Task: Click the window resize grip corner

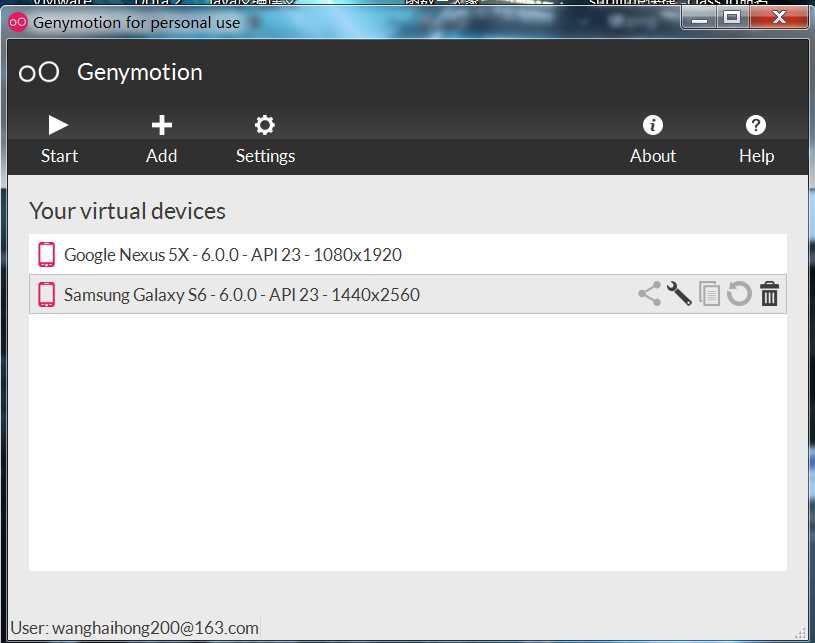Action: click(801, 632)
